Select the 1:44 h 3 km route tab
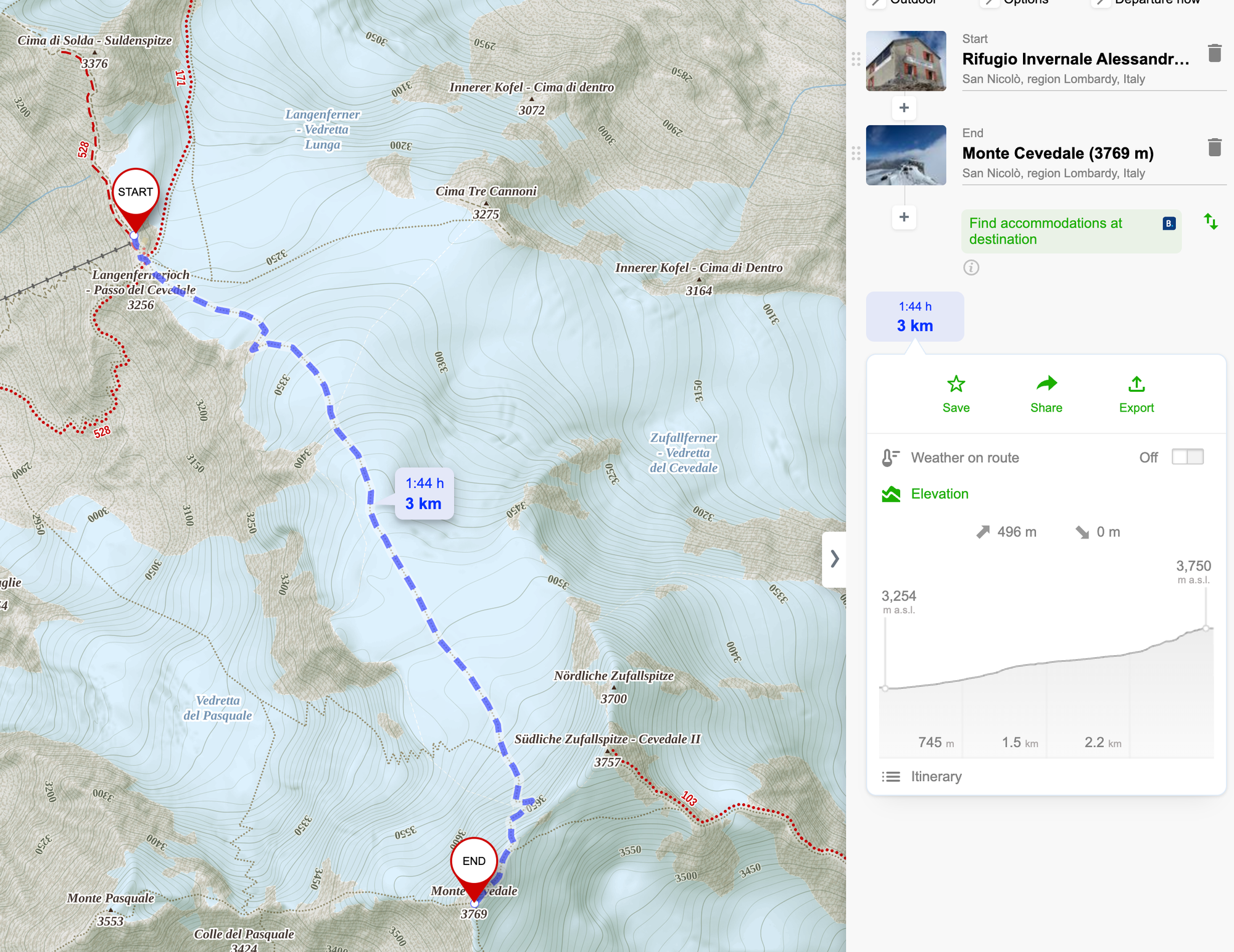 (914, 317)
